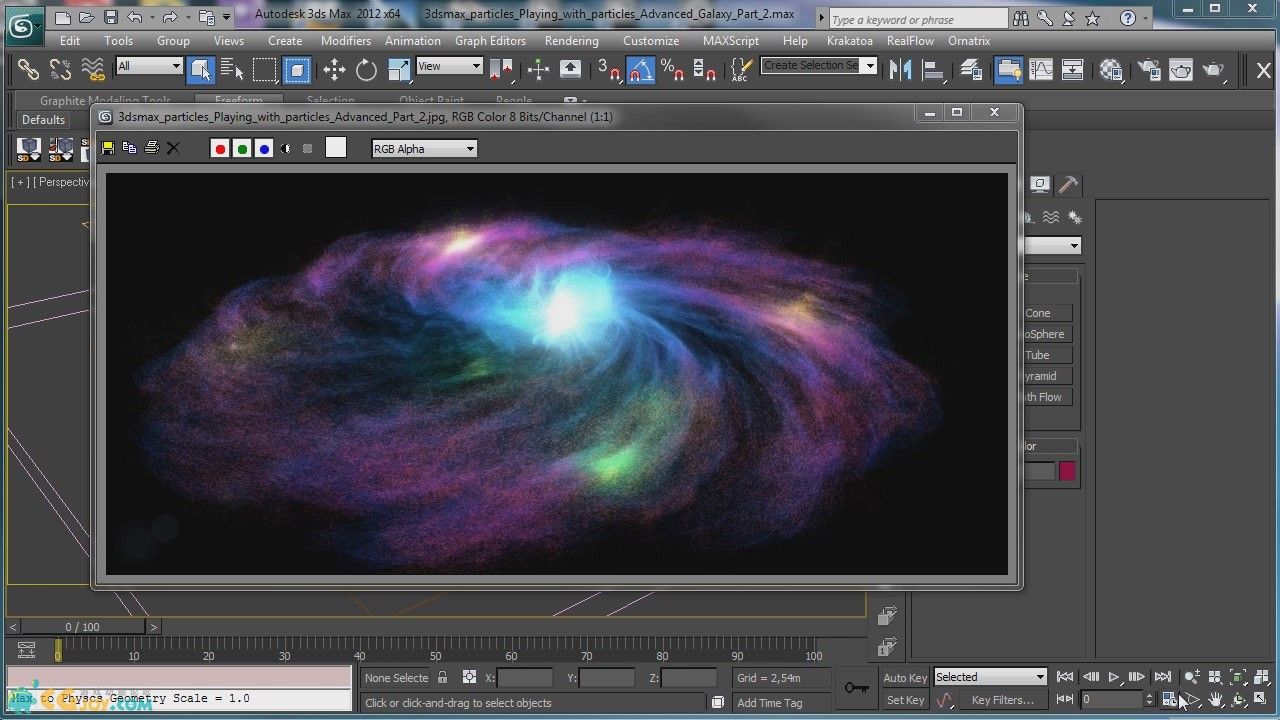Toggle the blue channel display
This screenshot has height=720, width=1280.
(264, 149)
